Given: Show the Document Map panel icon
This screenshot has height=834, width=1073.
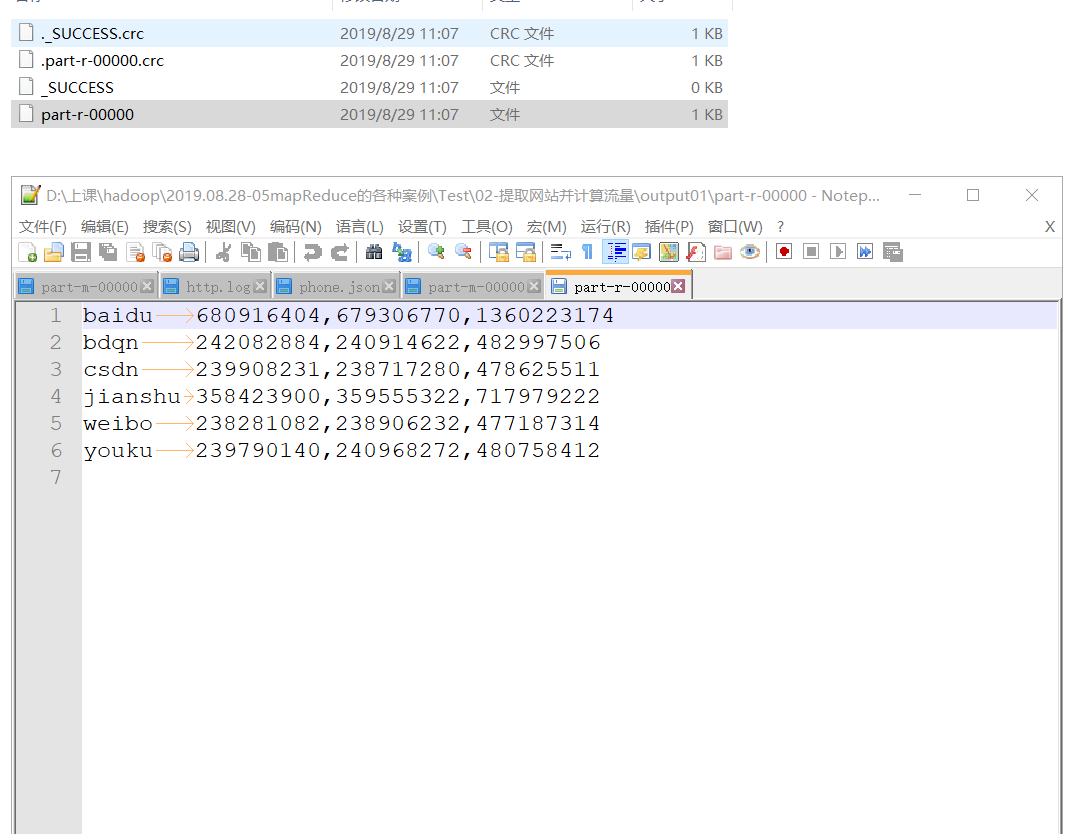Looking at the screenshot, I should click(669, 252).
